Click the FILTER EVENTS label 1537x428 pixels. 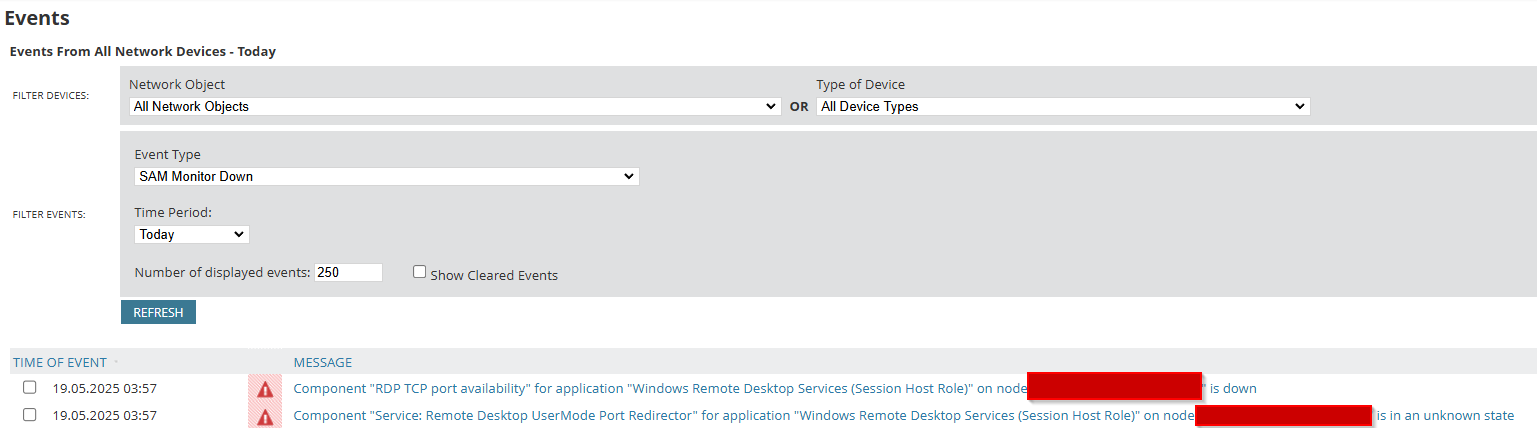[49, 214]
